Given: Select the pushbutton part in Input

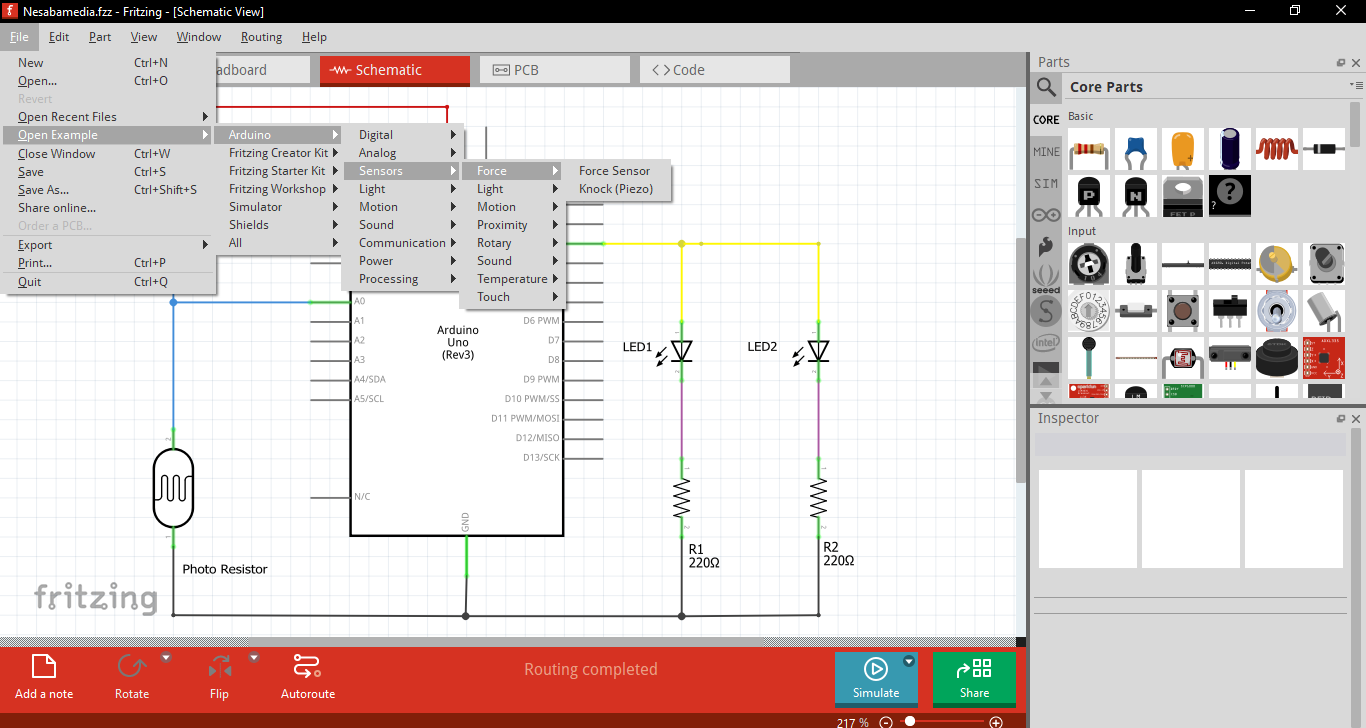Looking at the screenshot, I should click(x=1182, y=310).
